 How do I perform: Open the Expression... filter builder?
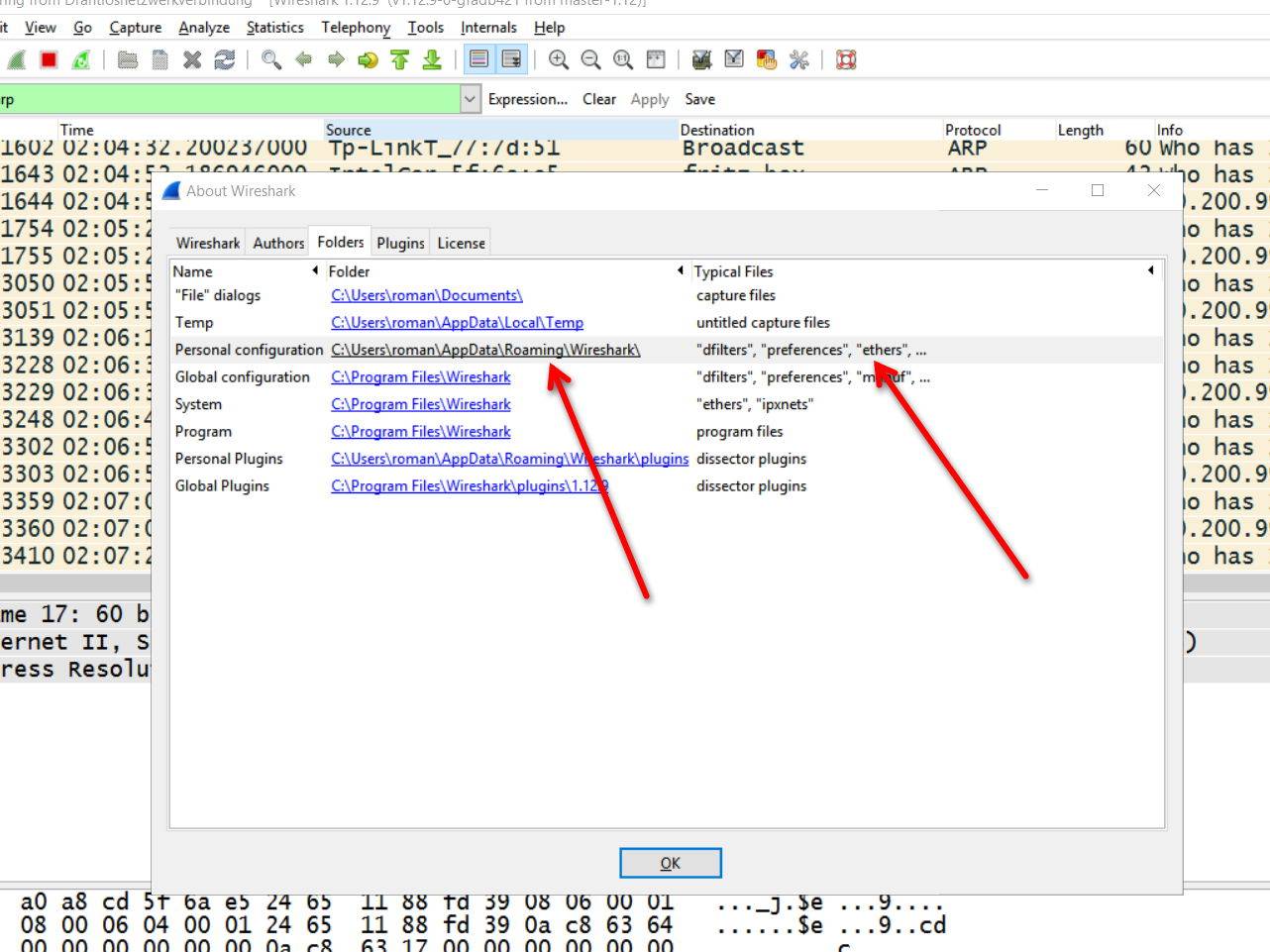(528, 99)
